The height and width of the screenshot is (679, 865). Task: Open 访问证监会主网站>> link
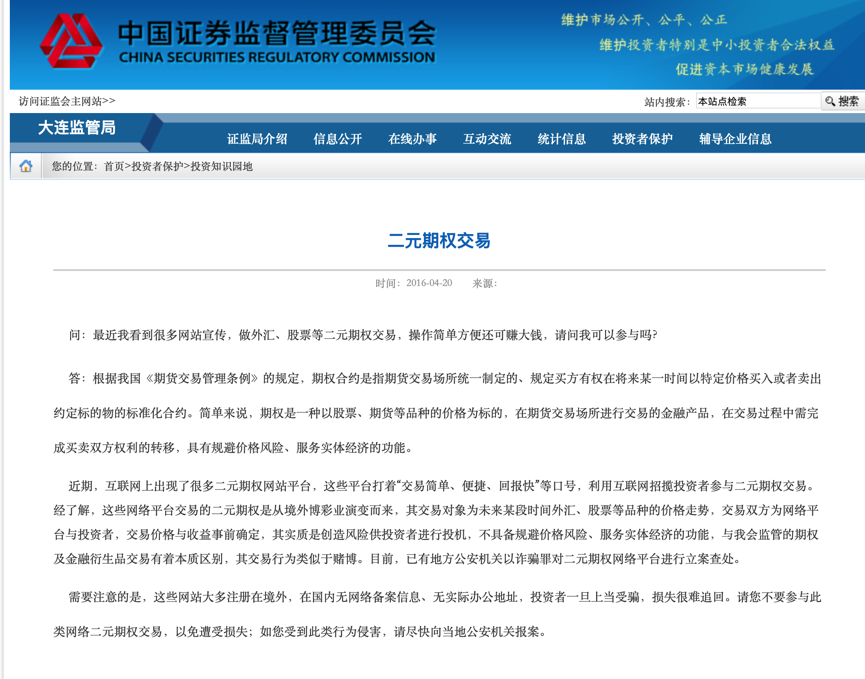pyautogui.click(x=67, y=101)
